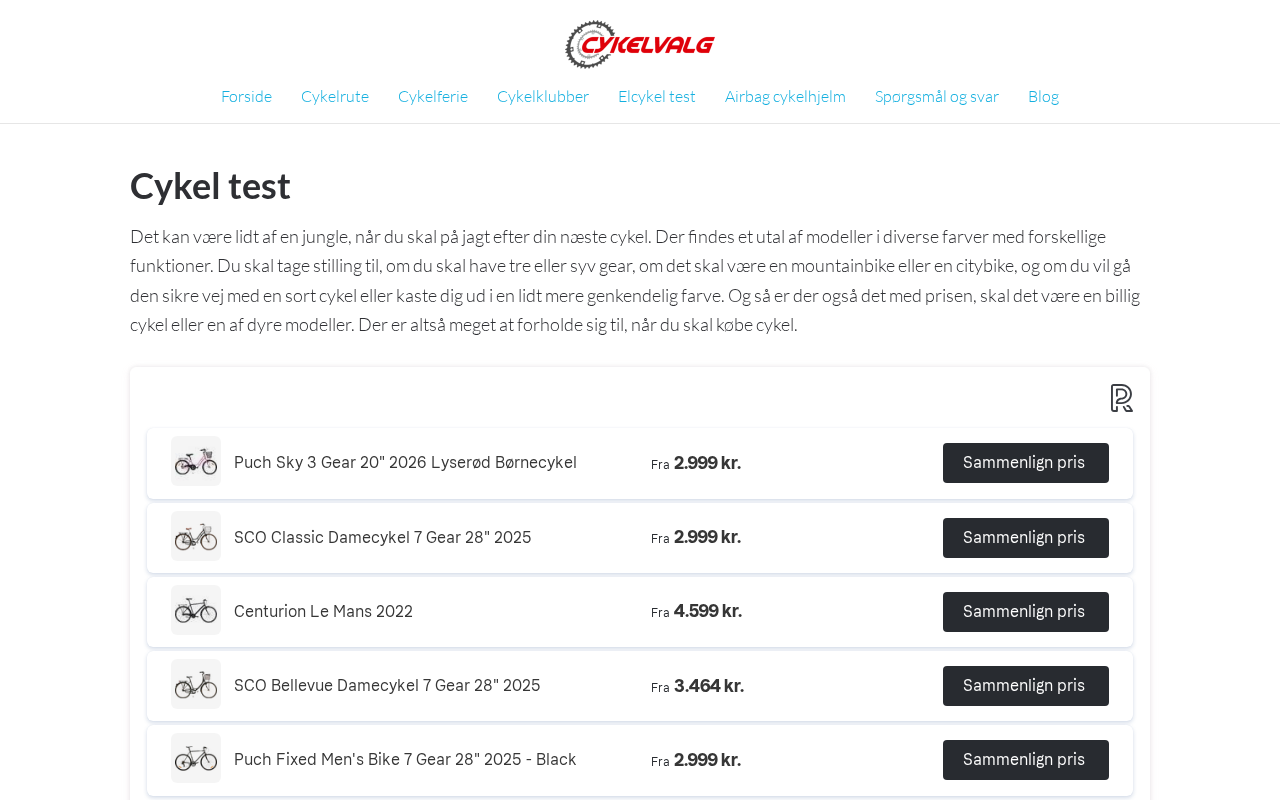Visit the Blog page

(x=1043, y=96)
